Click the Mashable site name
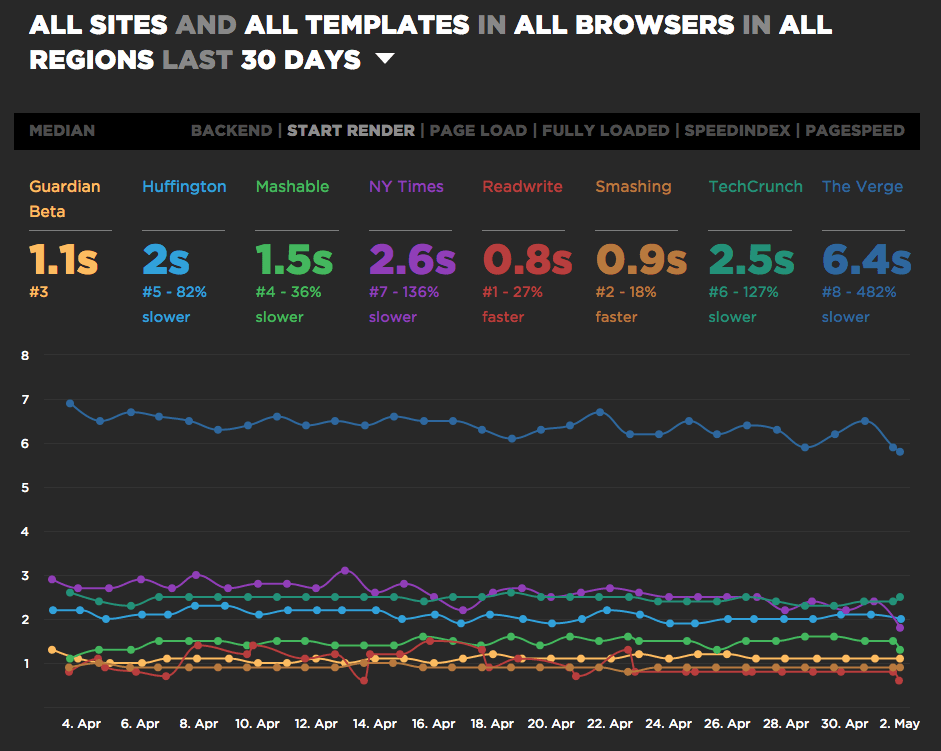Viewport: 941px width, 751px height. point(292,187)
